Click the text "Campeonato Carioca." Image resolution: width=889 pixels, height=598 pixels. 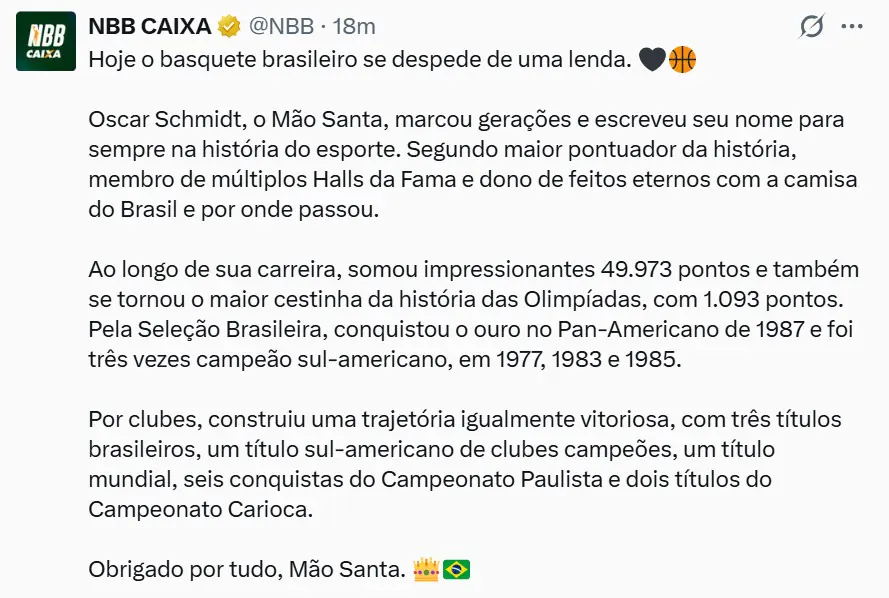click(200, 509)
